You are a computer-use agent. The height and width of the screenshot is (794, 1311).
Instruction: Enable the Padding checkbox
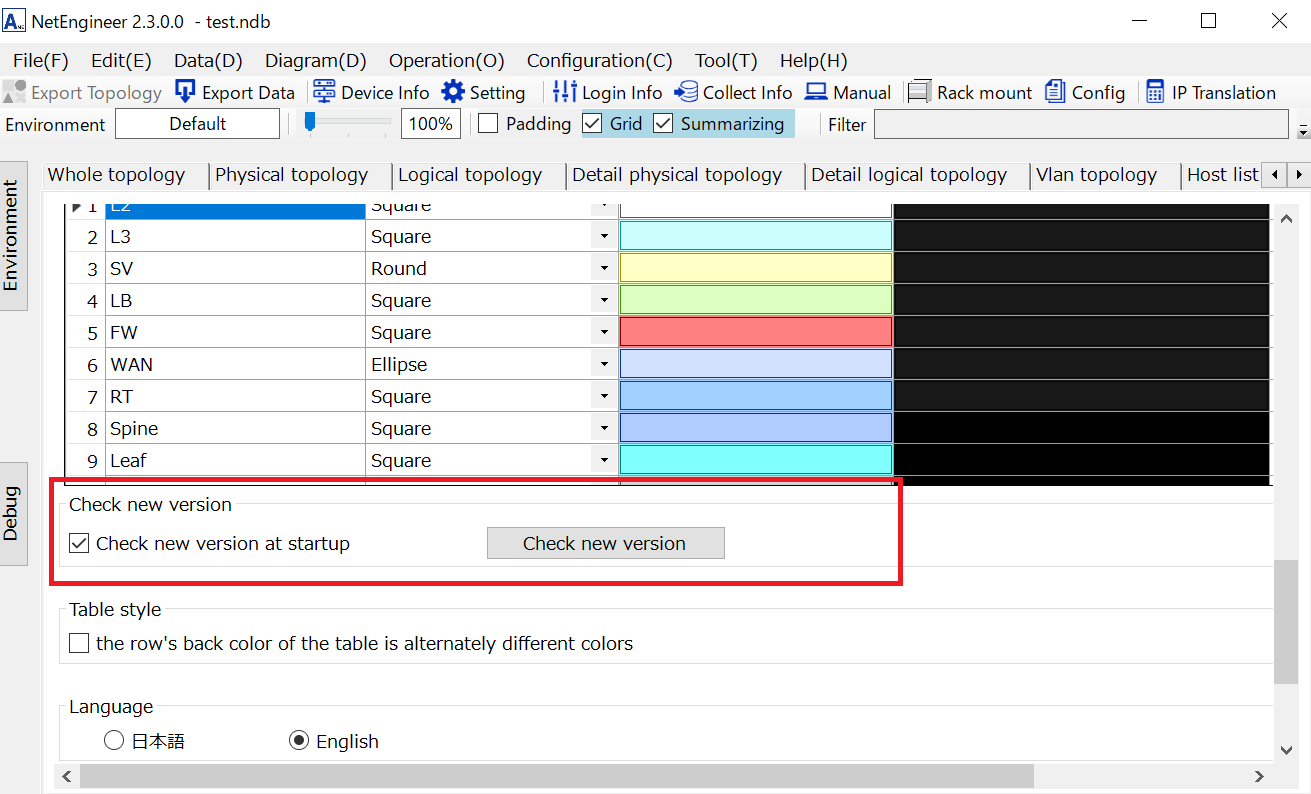coord(488,124)
